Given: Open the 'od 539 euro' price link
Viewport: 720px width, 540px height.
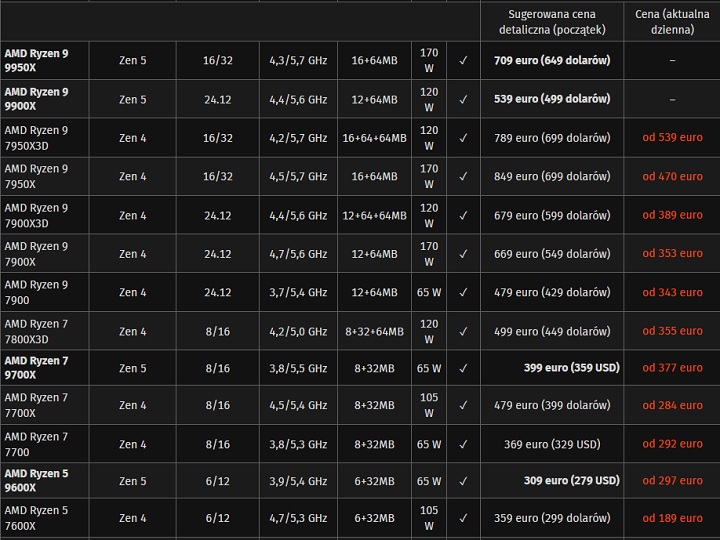Looking at the screenshot, I should [x=672, y=138].
